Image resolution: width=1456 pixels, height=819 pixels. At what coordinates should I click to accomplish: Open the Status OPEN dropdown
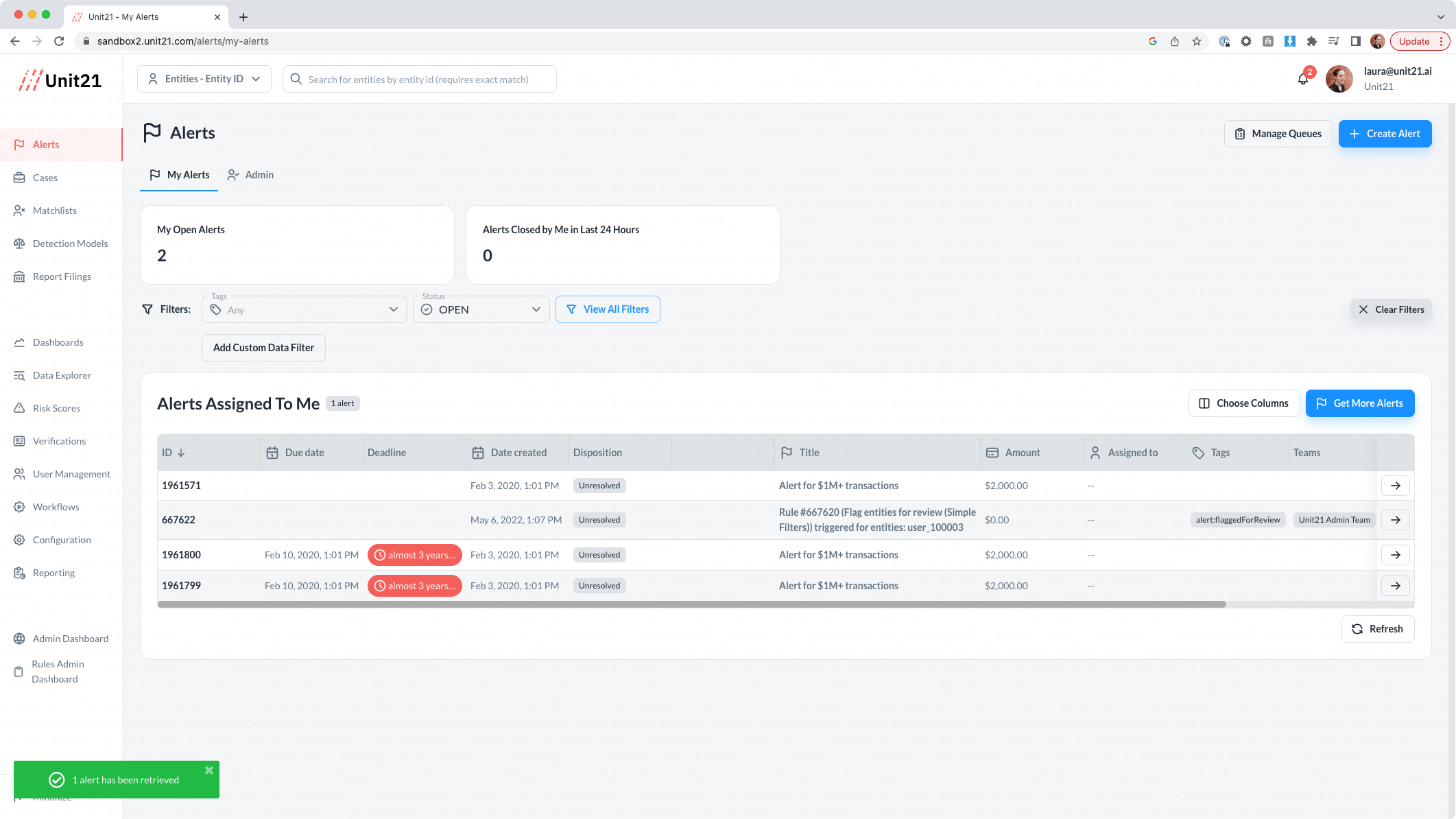[481, 309]
